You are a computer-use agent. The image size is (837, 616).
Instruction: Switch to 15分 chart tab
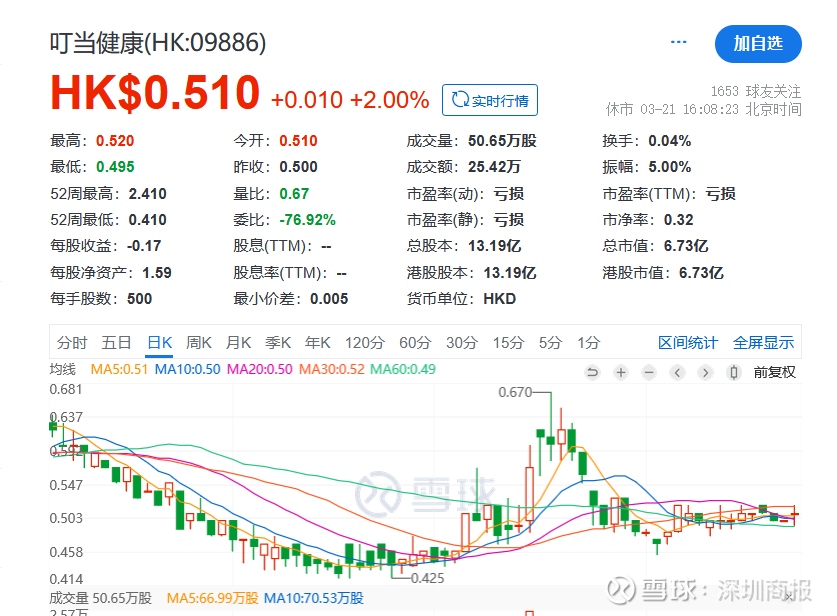click(508, 342)
